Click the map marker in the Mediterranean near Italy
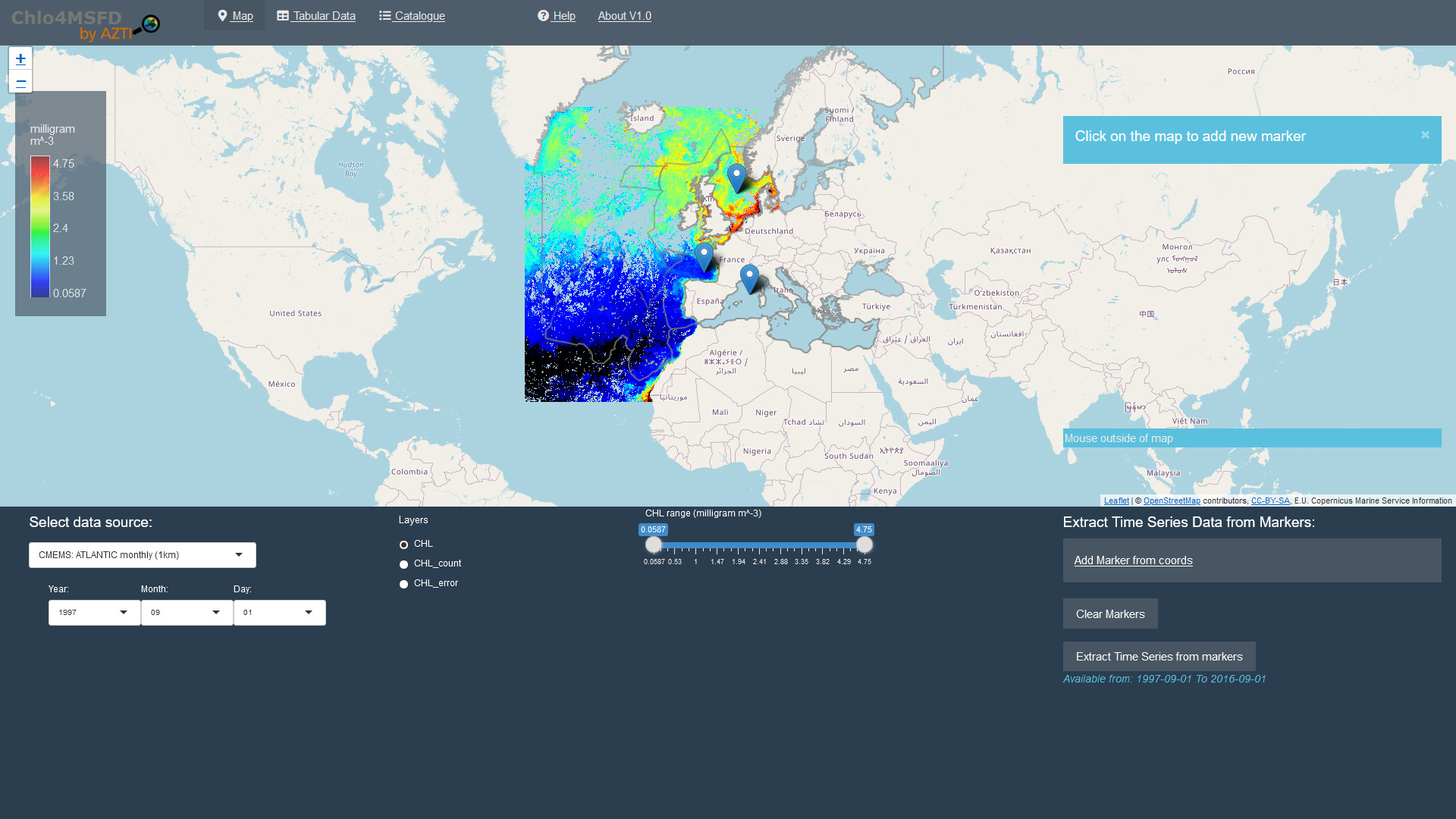Viewport: 1456px width, 819px height. pyautogui.click(x=749, y=278)
